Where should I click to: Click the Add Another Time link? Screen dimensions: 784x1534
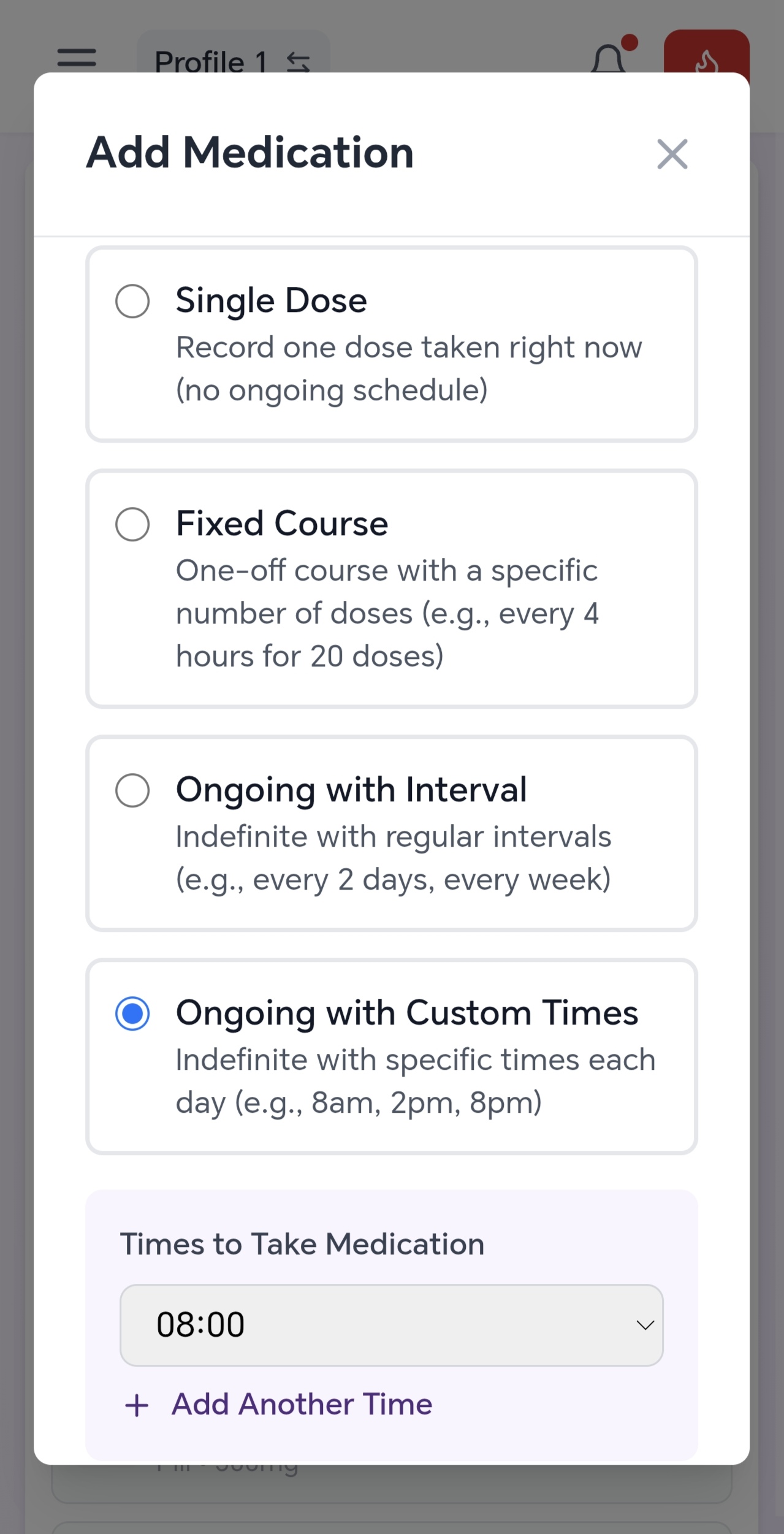[x=302, y=1404]
